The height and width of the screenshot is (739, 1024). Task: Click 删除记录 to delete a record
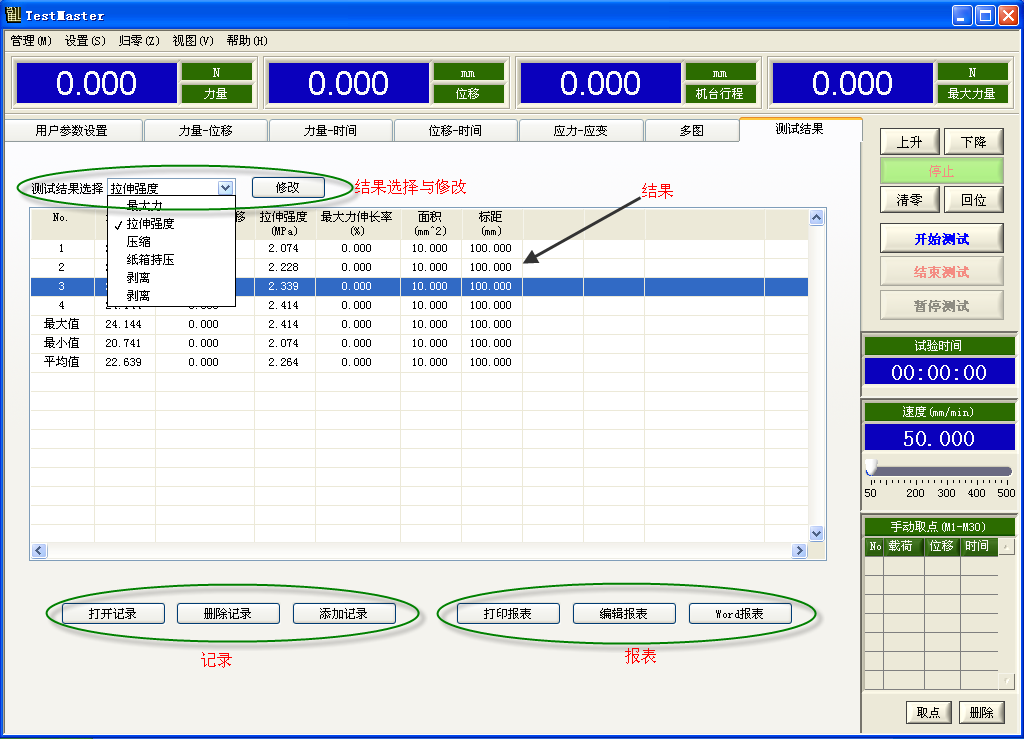[x=228, y=613]
